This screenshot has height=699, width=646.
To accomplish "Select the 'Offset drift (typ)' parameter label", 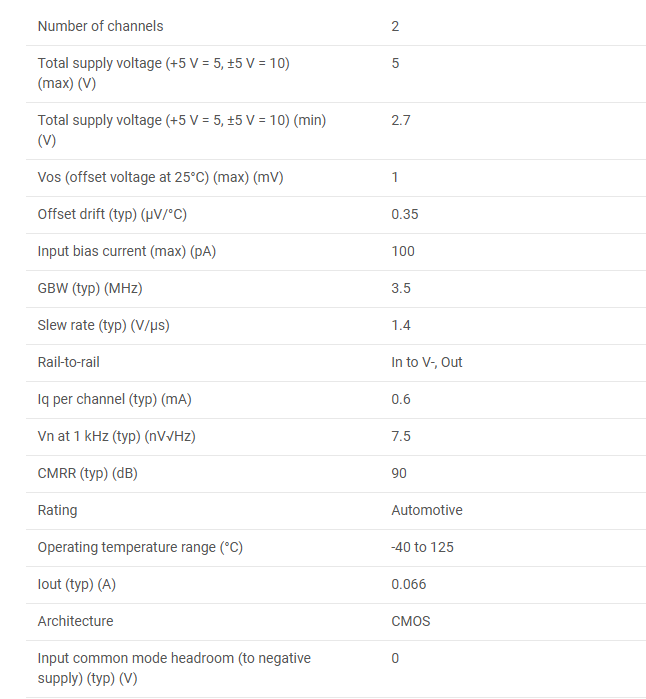I will [x=112, y=214].
